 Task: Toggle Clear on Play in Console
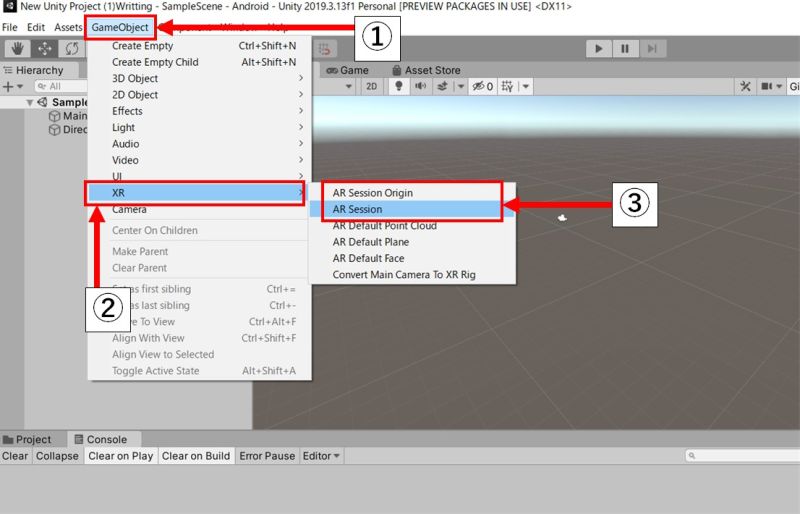tap(120, 456)
